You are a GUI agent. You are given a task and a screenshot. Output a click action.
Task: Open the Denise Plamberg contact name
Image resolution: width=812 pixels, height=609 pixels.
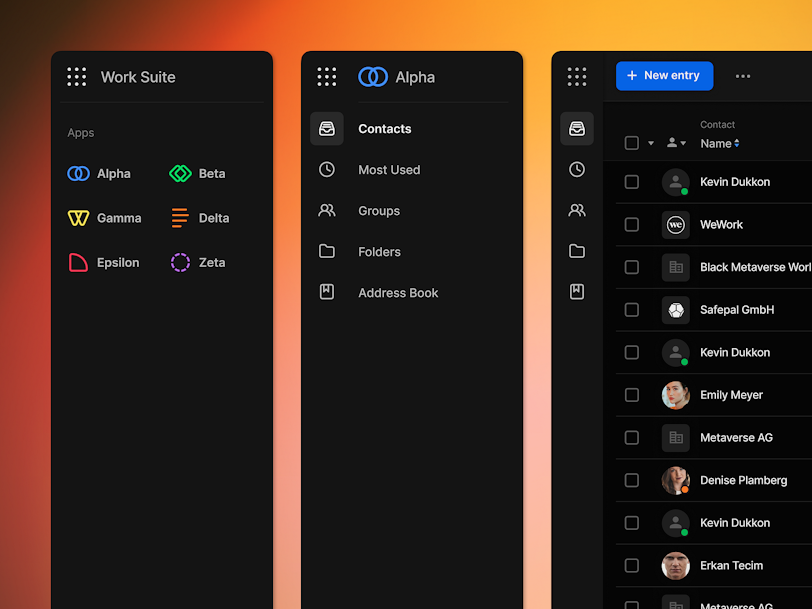point(744,480)
